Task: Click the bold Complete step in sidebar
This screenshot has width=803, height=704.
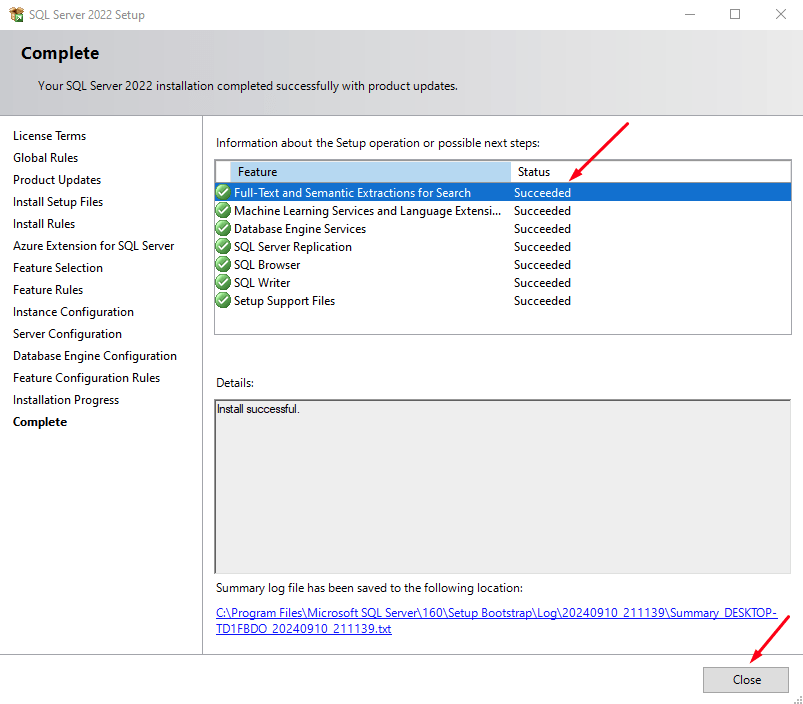Action: (40, 422)
